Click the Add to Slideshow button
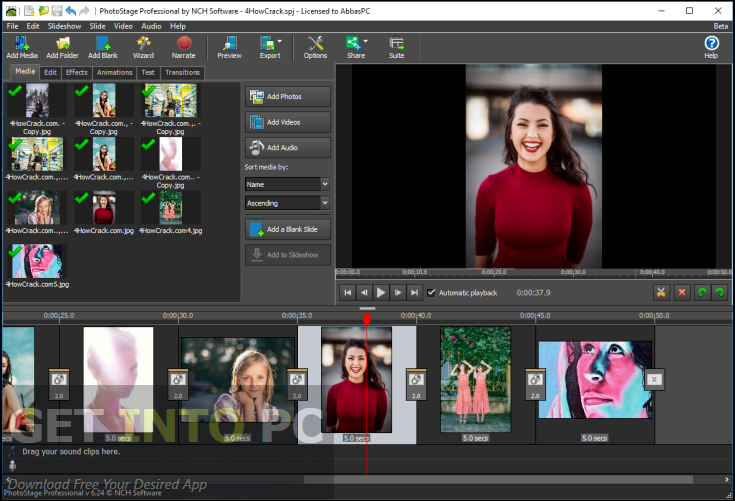The image size is (735, 501). [x=287, y=255]
